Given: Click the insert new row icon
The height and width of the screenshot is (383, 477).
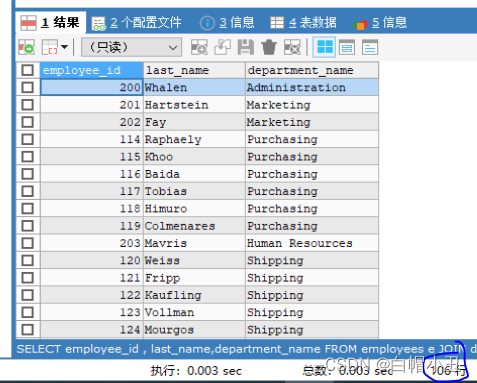Looking at the screenshot, I should click(x=199, y=47).
